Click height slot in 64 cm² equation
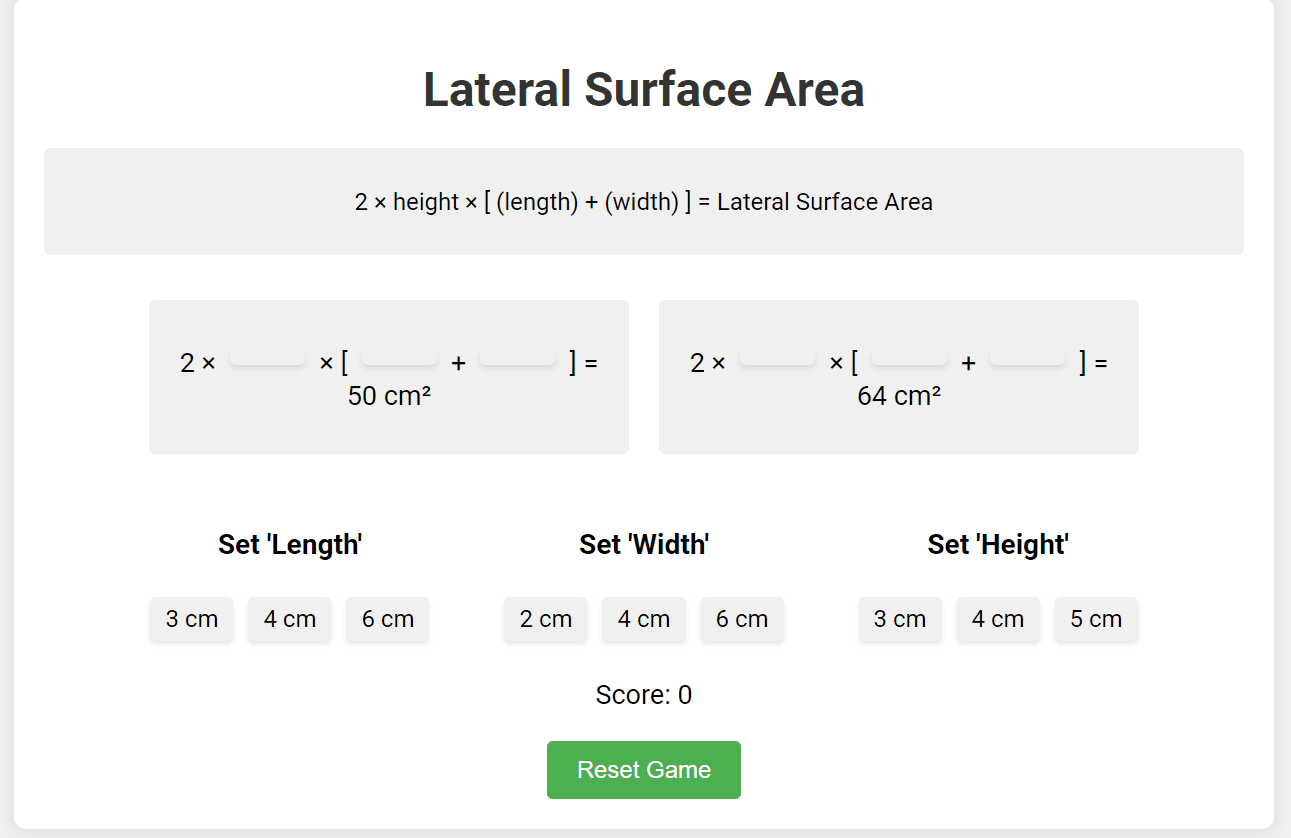 [778, 358]
